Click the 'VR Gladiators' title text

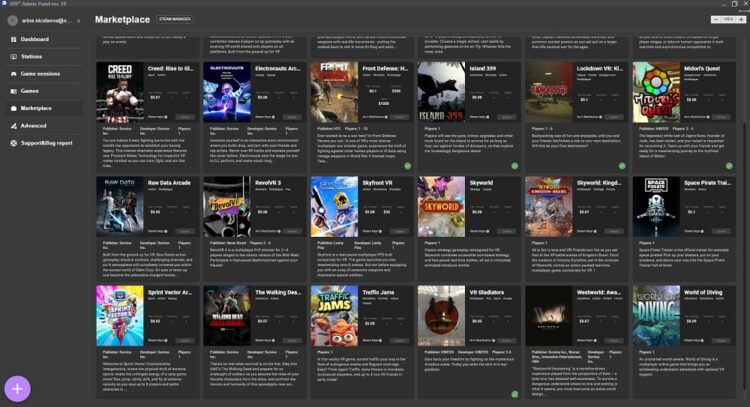point(486,292)
